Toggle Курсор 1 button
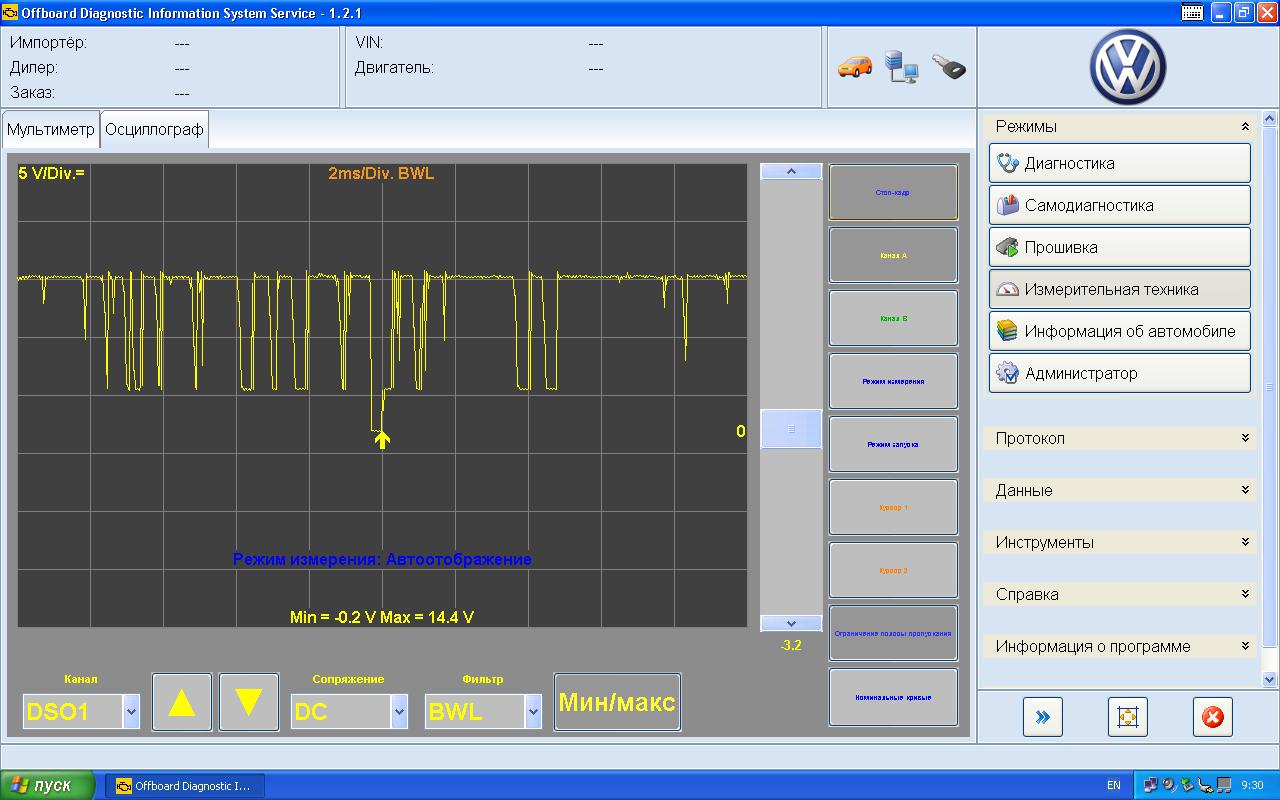This screenshot has height=800, width=1280. click(x=893, y=507)
